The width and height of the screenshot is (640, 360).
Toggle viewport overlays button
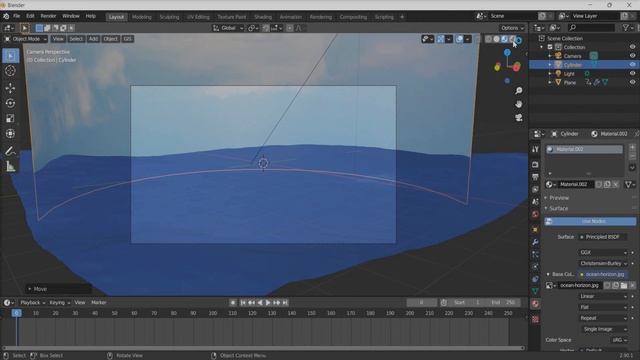pos(460,39)
